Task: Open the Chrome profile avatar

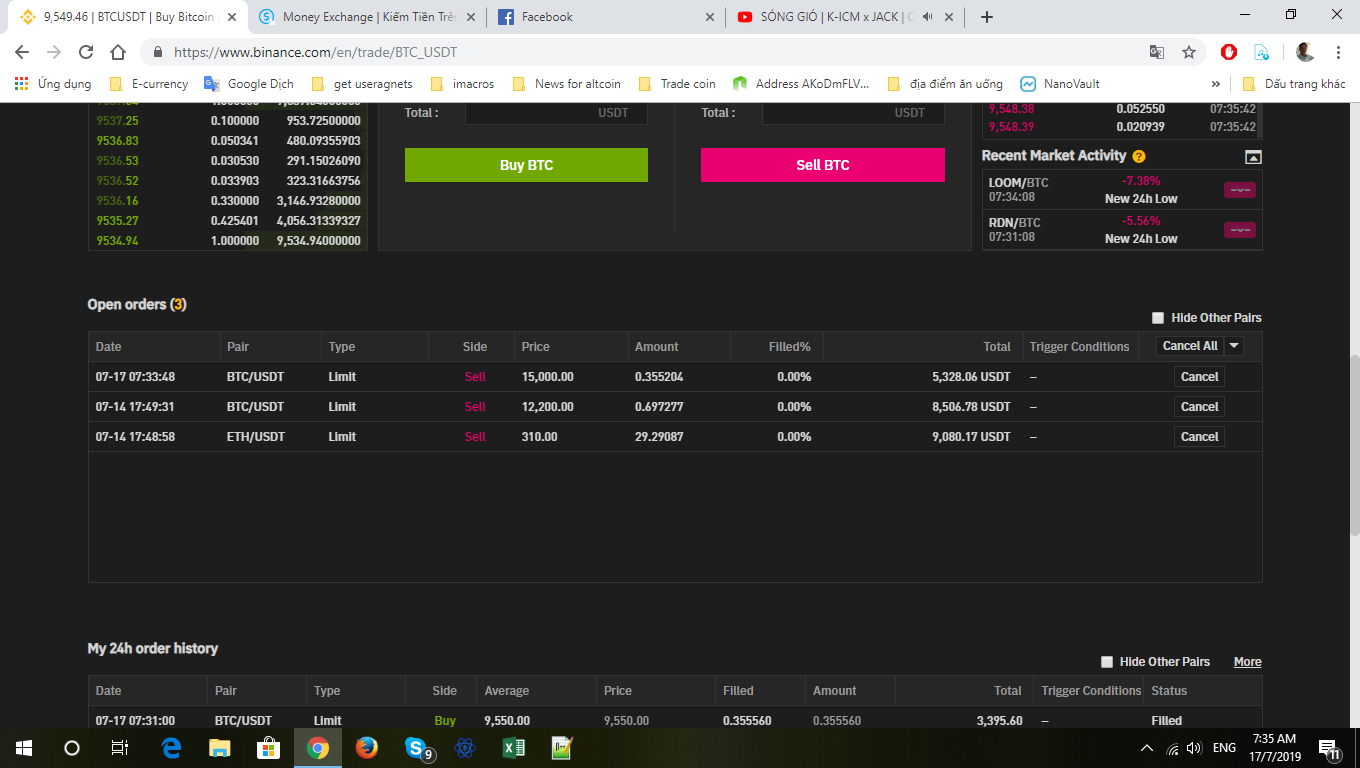Action: tap(1305, 52)
